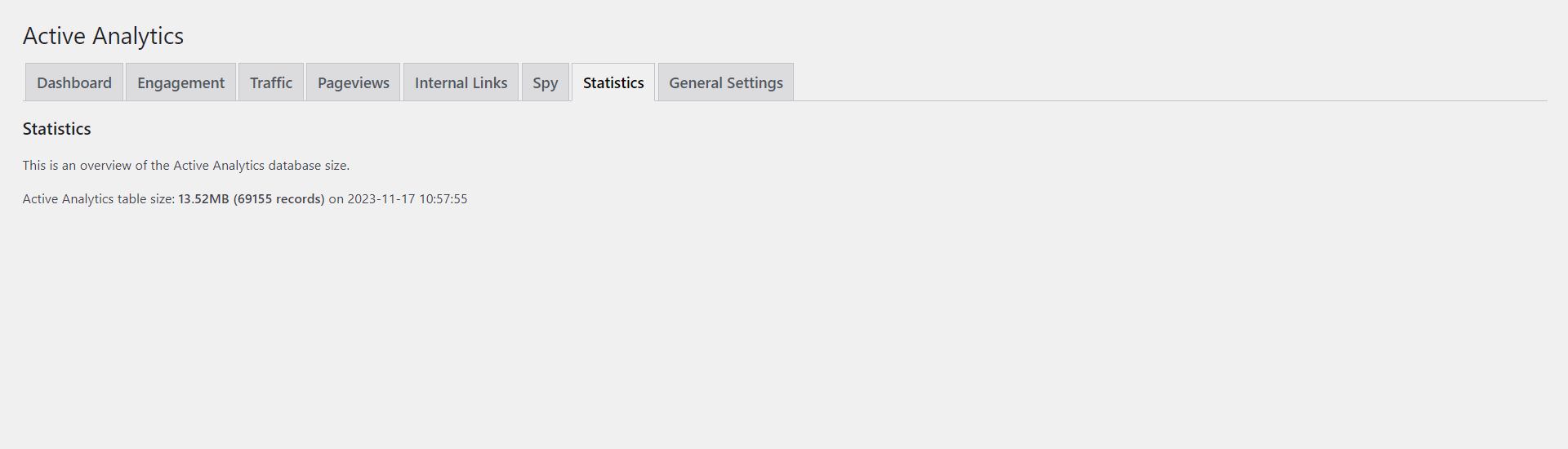
Task: Click the active Statistics tab
Action: click(x=613, y=82)
